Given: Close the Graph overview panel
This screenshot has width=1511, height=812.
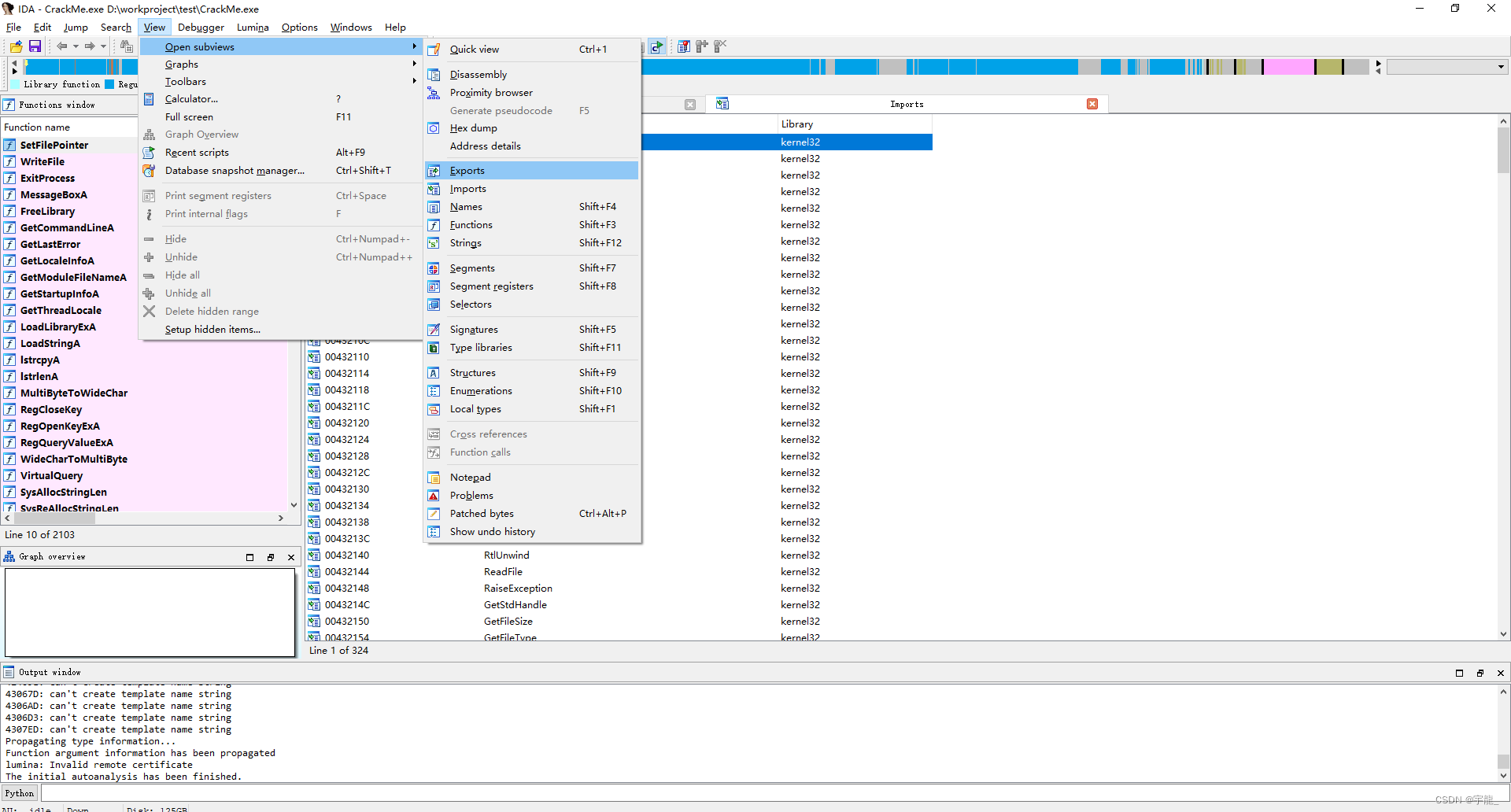Looking at the screenshot, I should 291,557.
